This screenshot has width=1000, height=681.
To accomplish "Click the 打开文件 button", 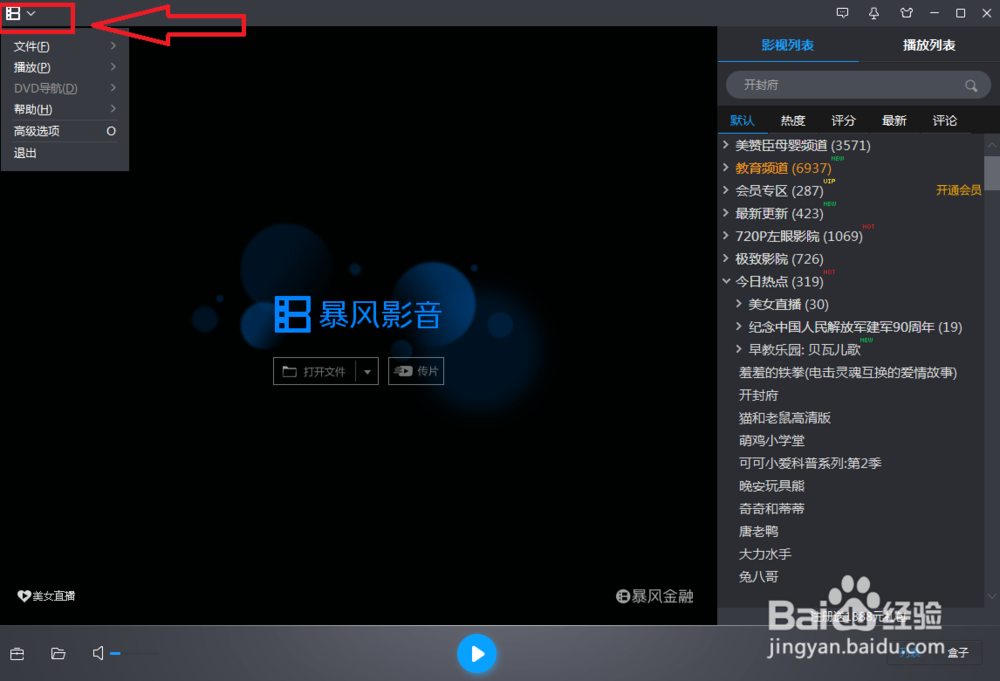I will 314,371.
